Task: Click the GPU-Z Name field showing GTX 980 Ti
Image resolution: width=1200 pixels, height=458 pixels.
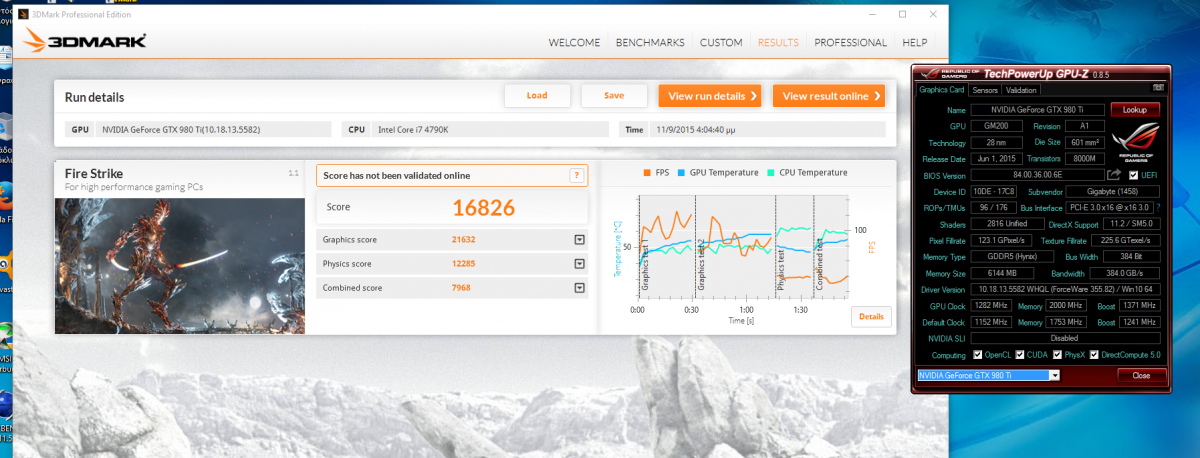Action: (x=1037, y=109)
